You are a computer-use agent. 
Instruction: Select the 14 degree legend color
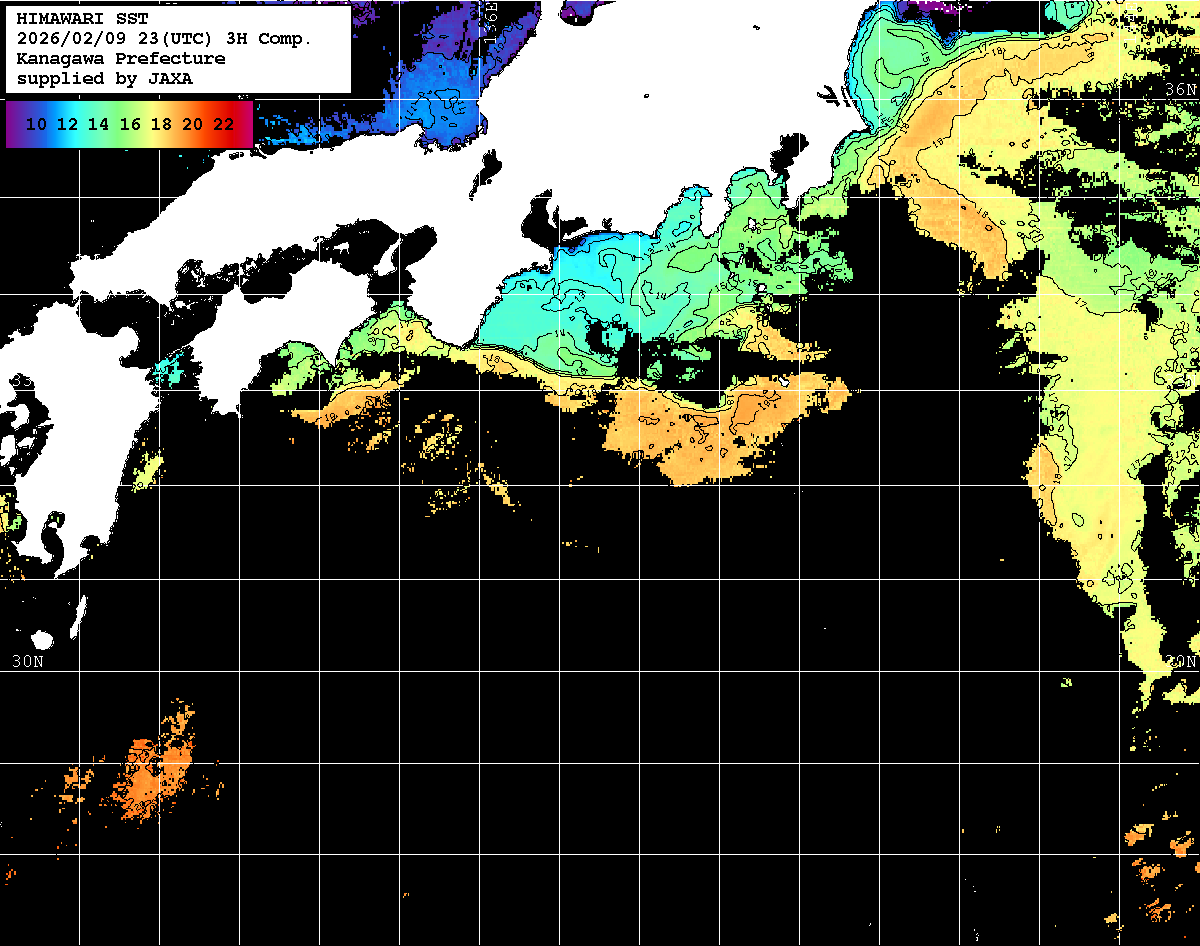tap(98, 125)
